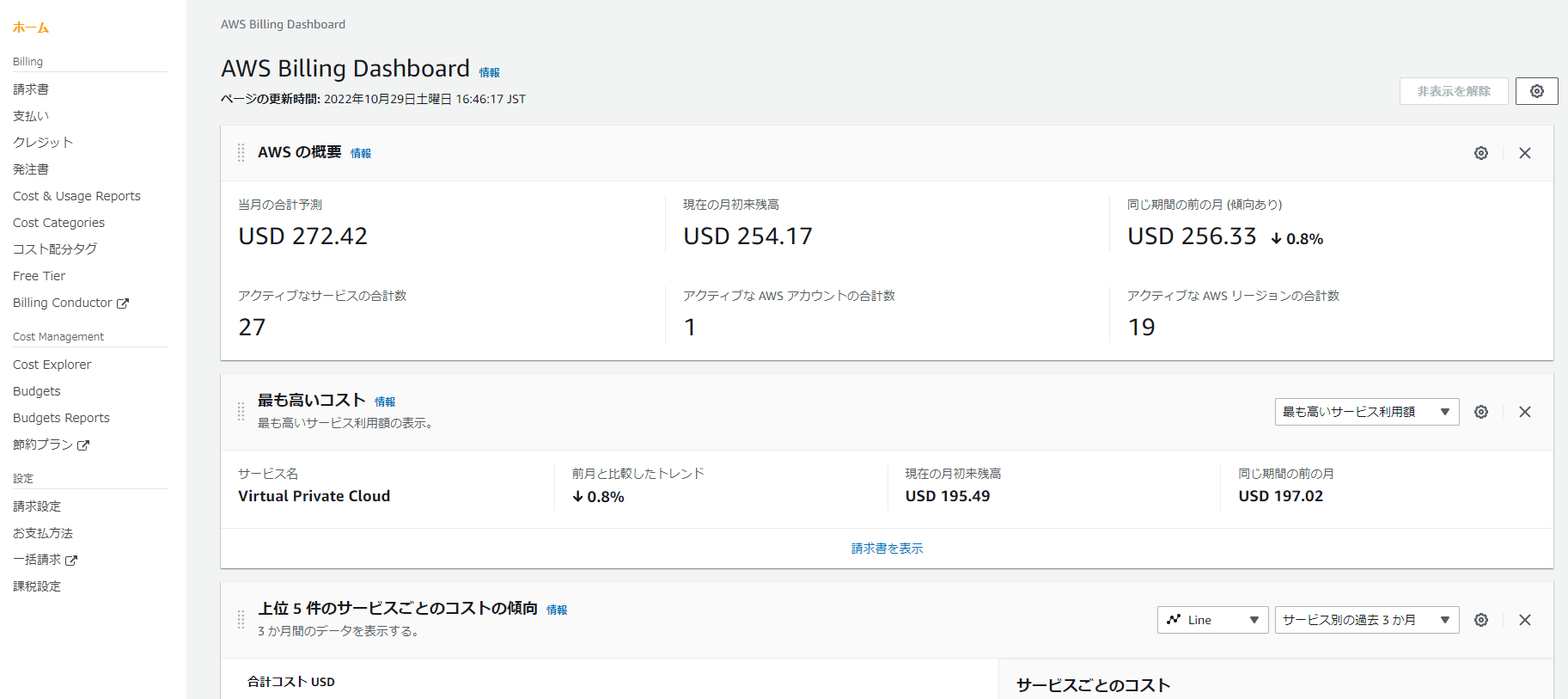Open Billing Conductor link
Image resolution: width=1568 pixels, height=699 pixels.
(63, 303)
